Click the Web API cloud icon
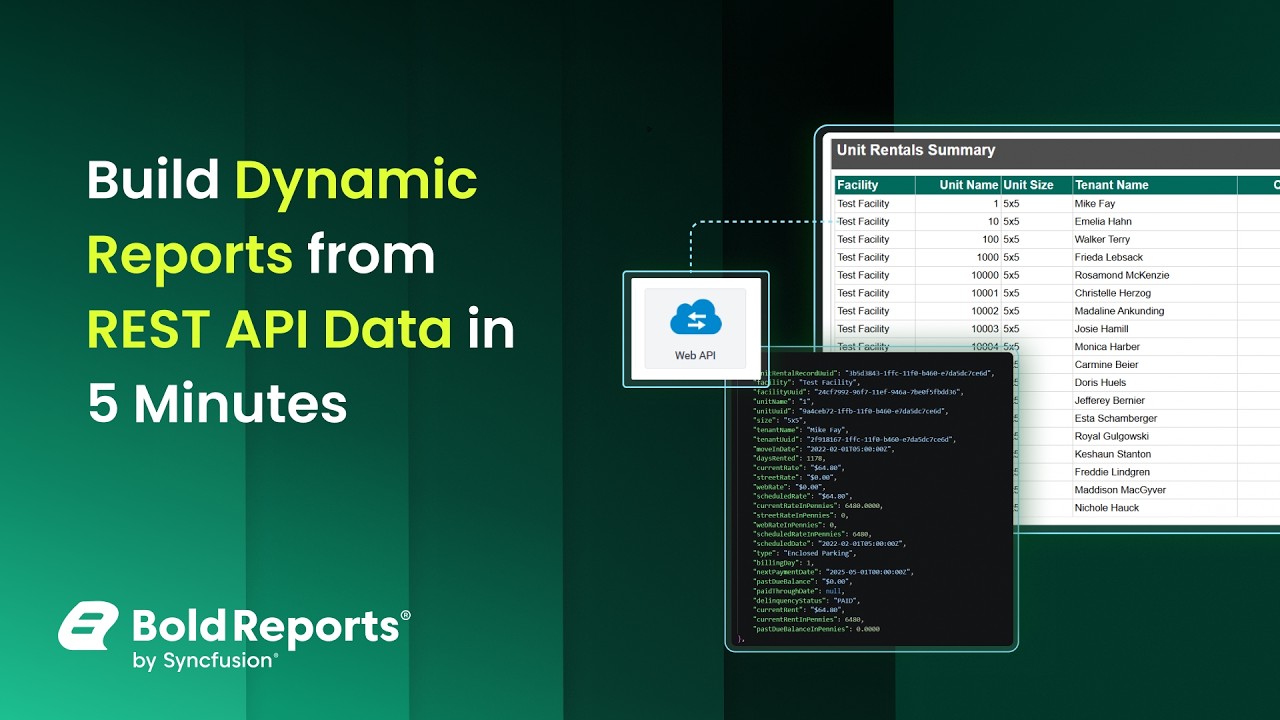Image resolution: width=1280 pixels, height=720 pixels. (695, 319)
